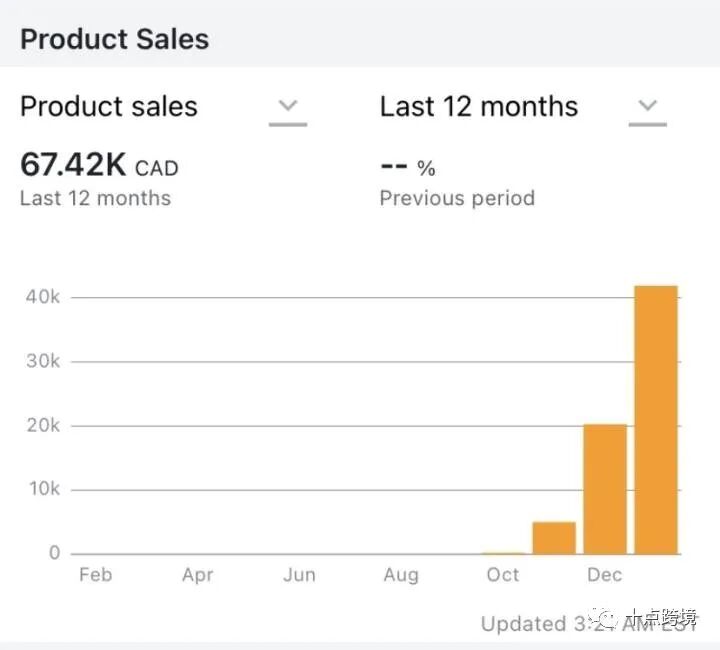Click the 67.42K CAD total value

(x=99, y=166)
